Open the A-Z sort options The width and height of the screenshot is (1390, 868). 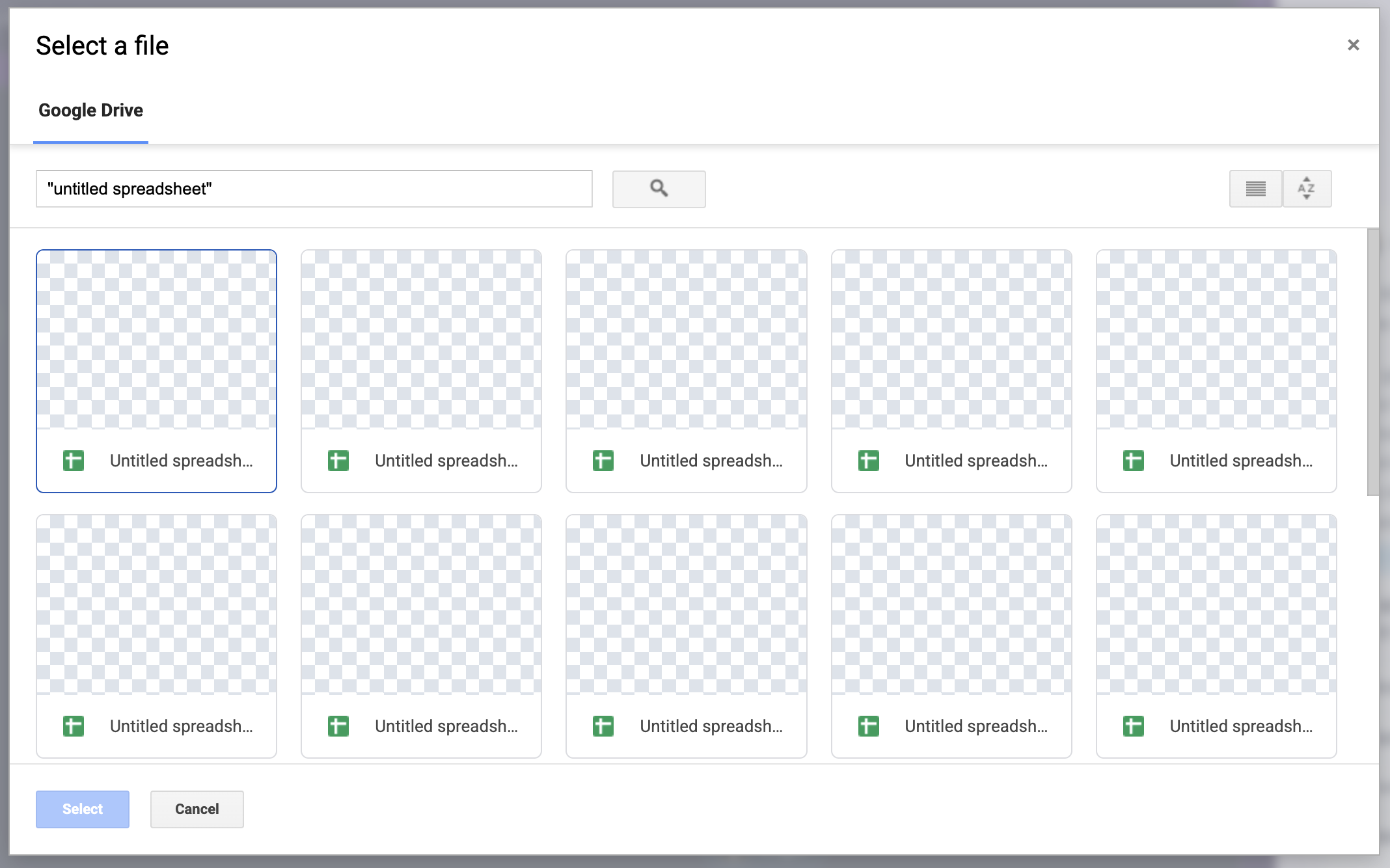1307,189
